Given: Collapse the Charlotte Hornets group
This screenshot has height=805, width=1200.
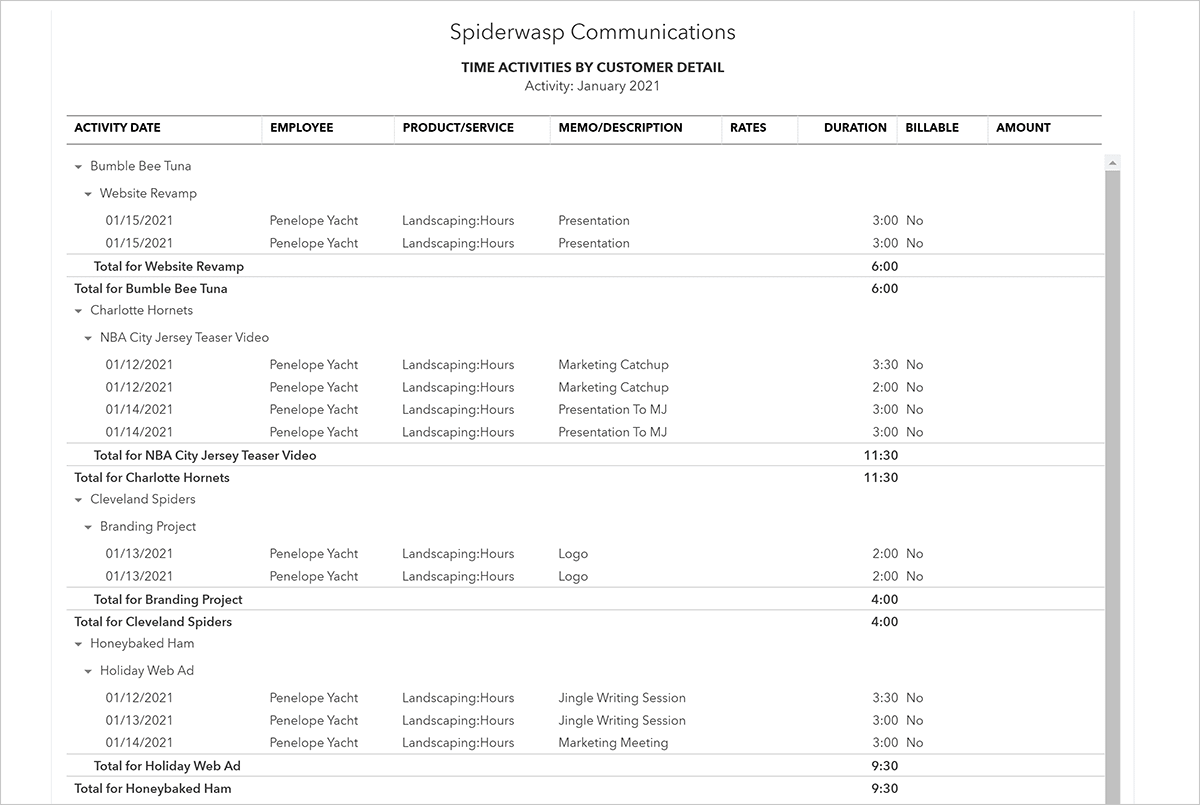Looking at the screenshot, I should coord(79,311).
